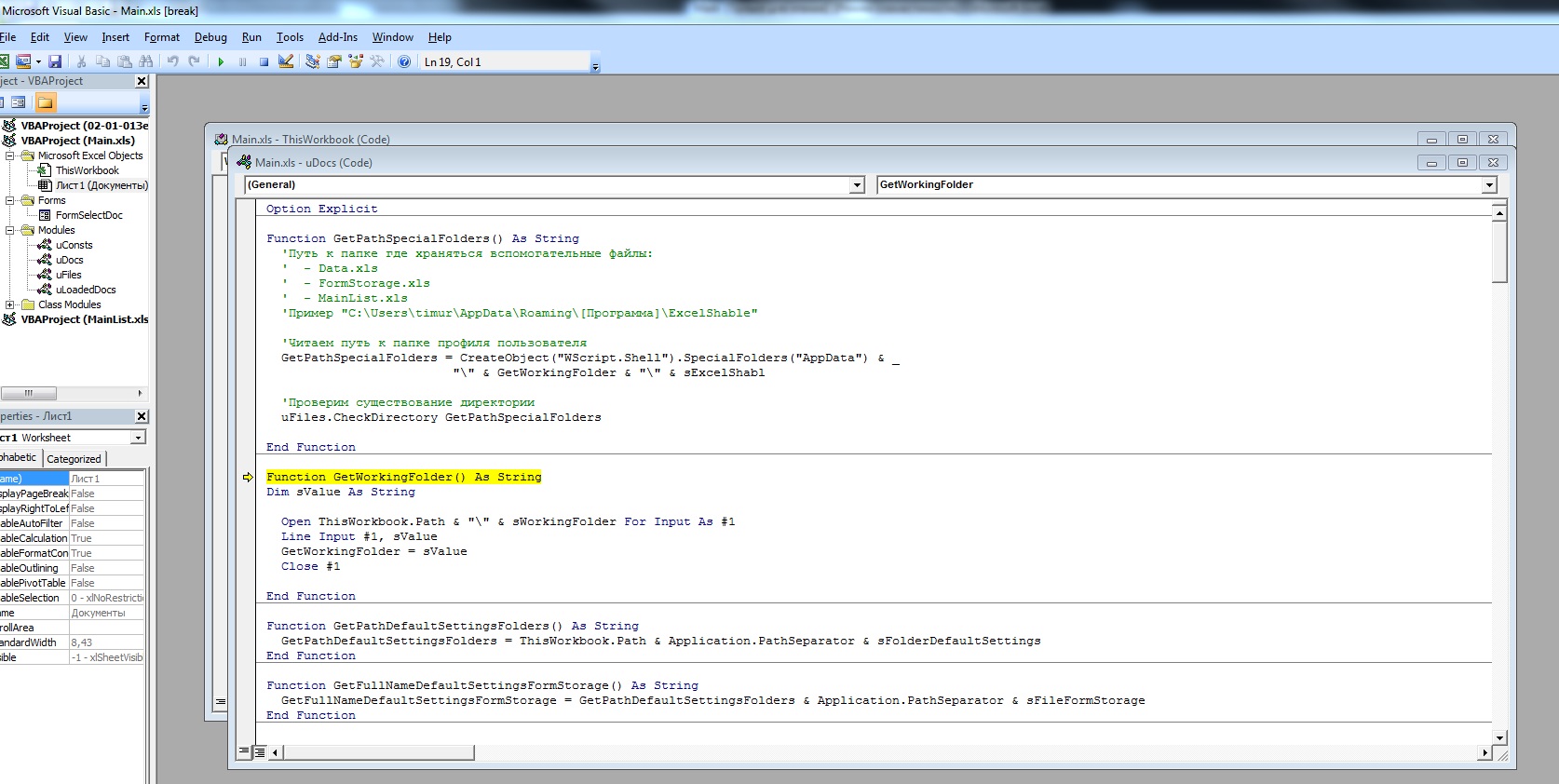This screenshot has width=1559, height=784.
Task: Click the Undo arrow icon
Action: (172, 61)
